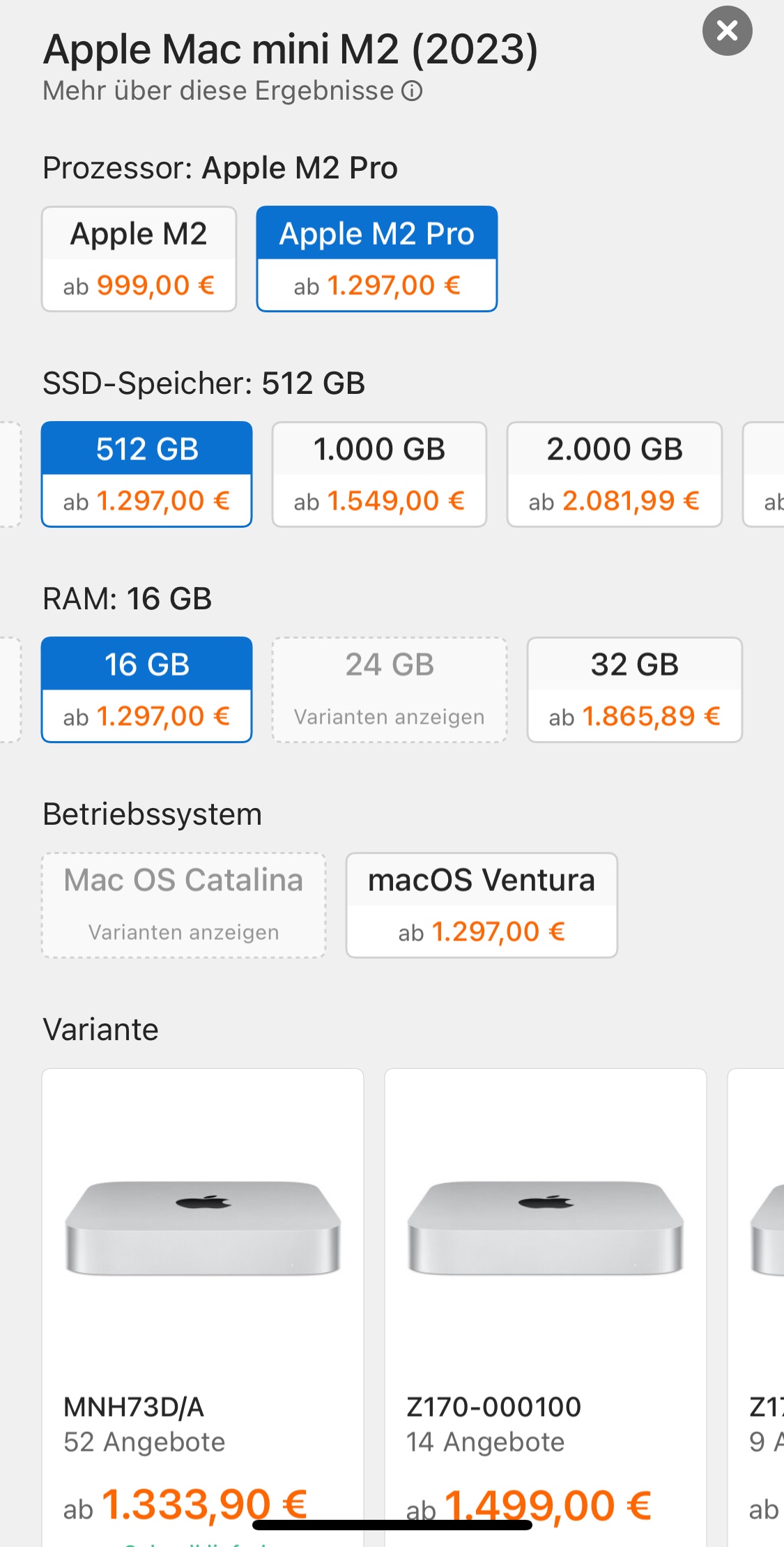Image resolution: width=784 pixels, height=1547 pixels.
Task: Select 32 GB RAM option
Action: (634, 689)
